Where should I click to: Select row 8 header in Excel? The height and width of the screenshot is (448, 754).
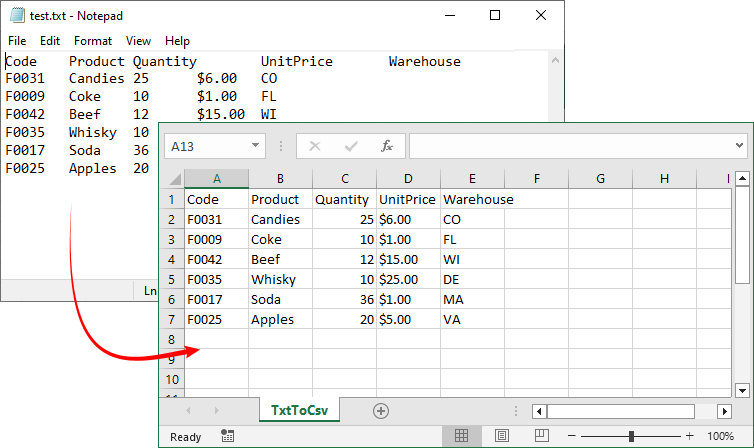point(172,339)
